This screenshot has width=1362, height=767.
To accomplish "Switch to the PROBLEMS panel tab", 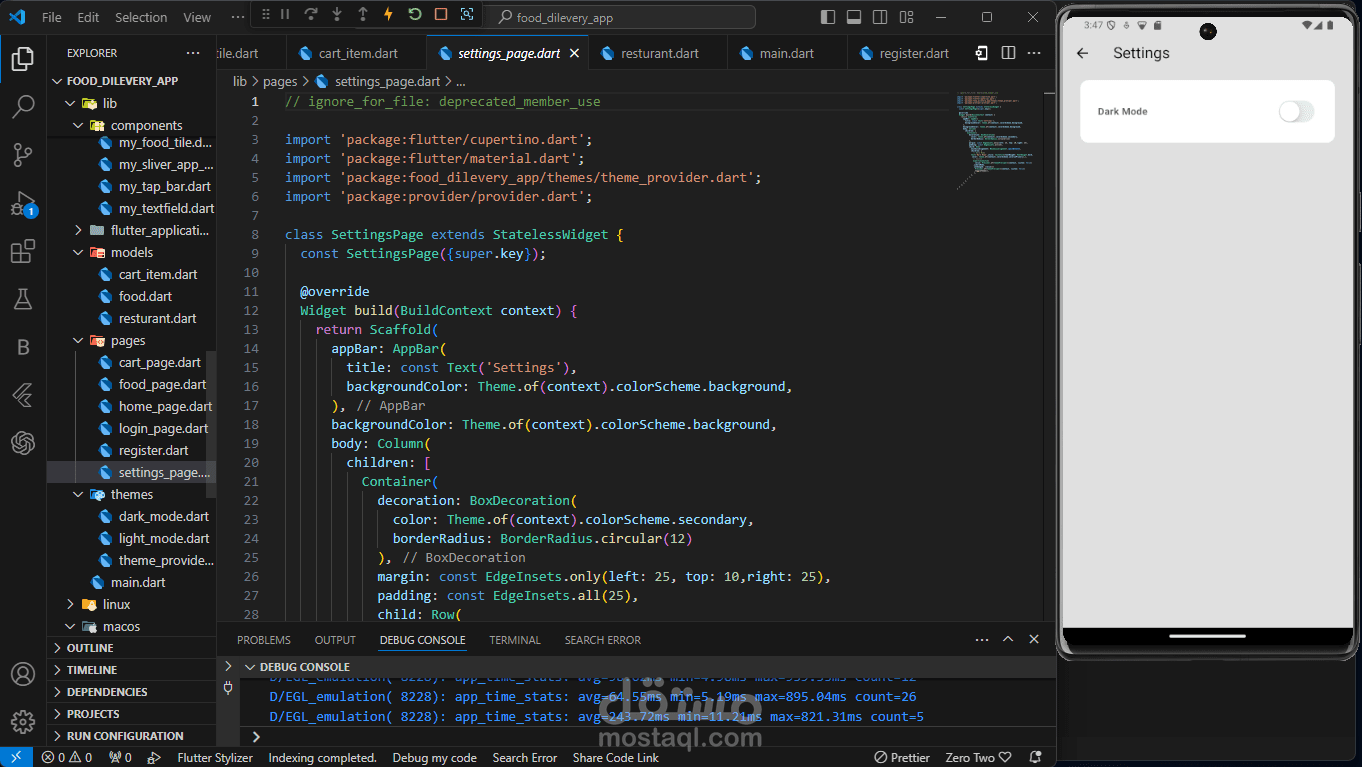I will 264,640.
